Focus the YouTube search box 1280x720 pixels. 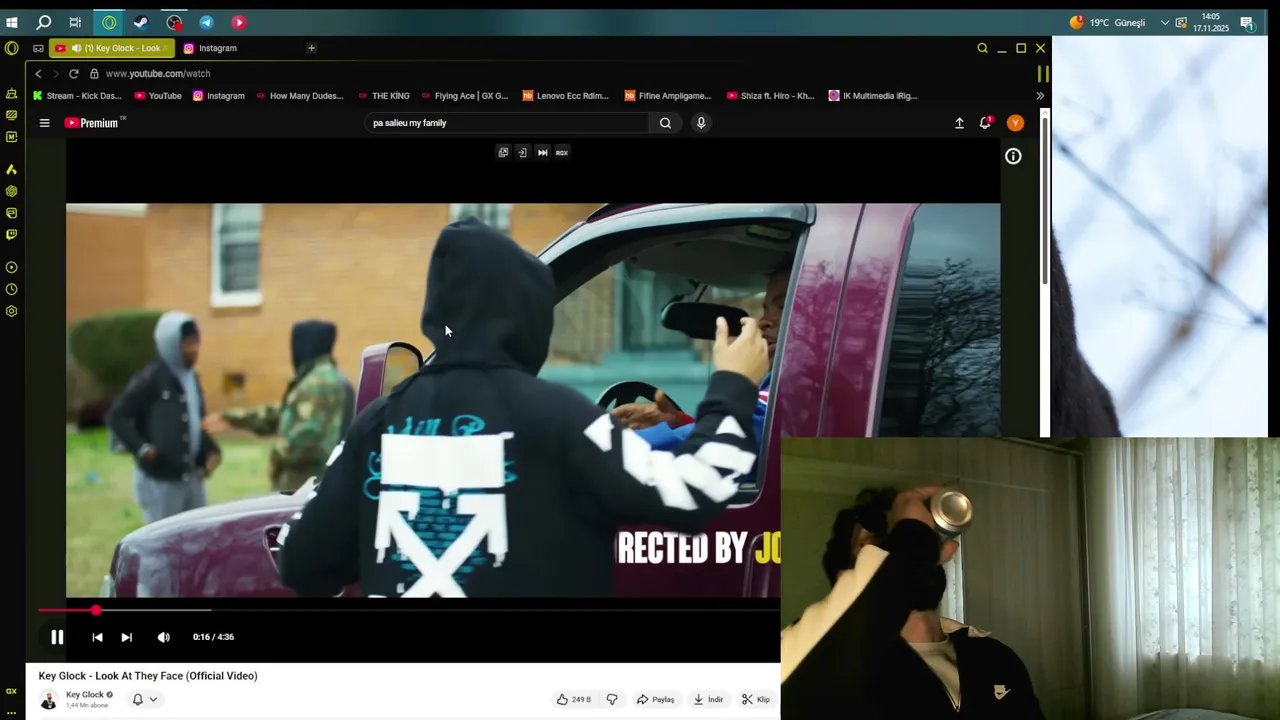point(508,123)
